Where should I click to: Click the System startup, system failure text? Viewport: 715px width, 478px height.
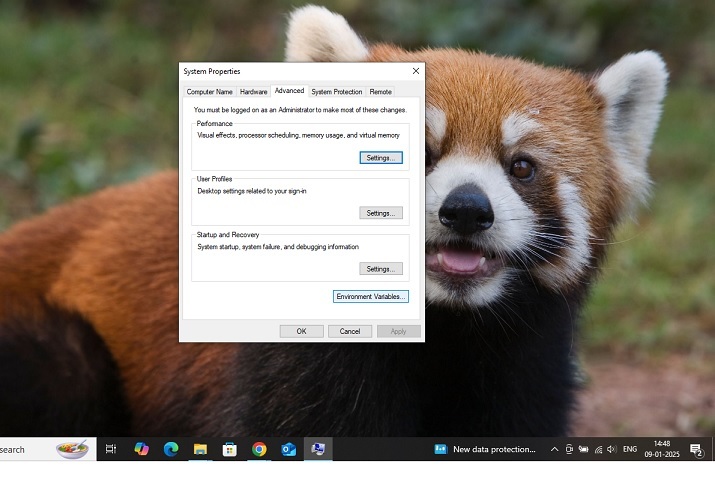(x=278, y=247)
